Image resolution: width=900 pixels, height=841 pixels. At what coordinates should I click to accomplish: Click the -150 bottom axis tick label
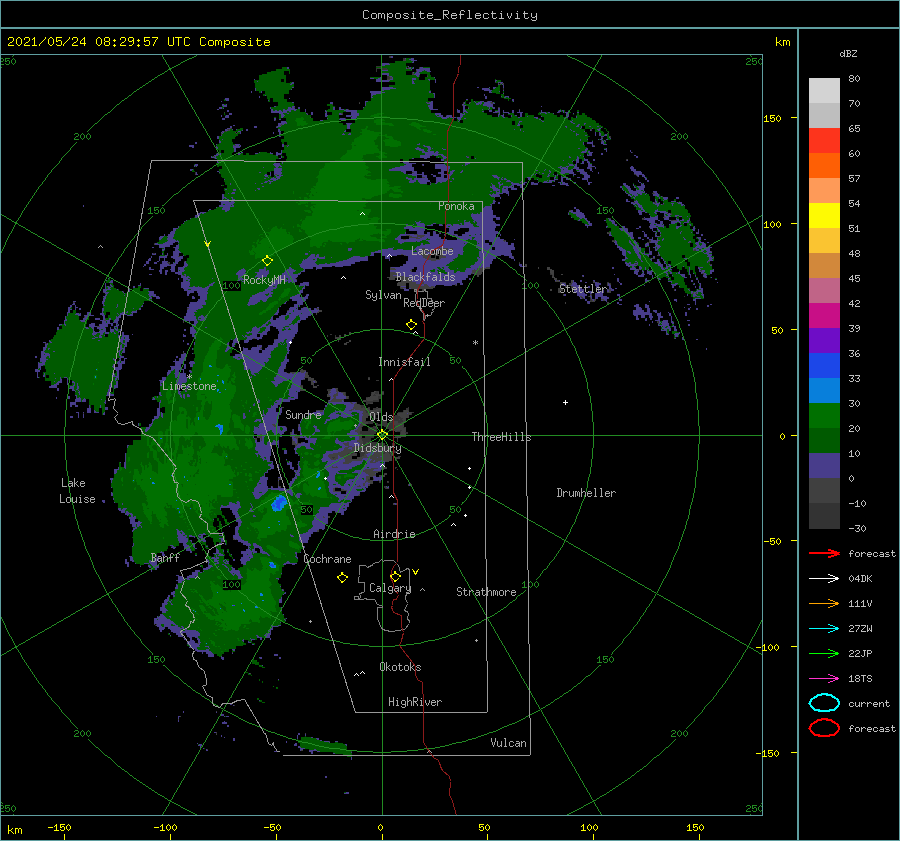coord(59,828)
